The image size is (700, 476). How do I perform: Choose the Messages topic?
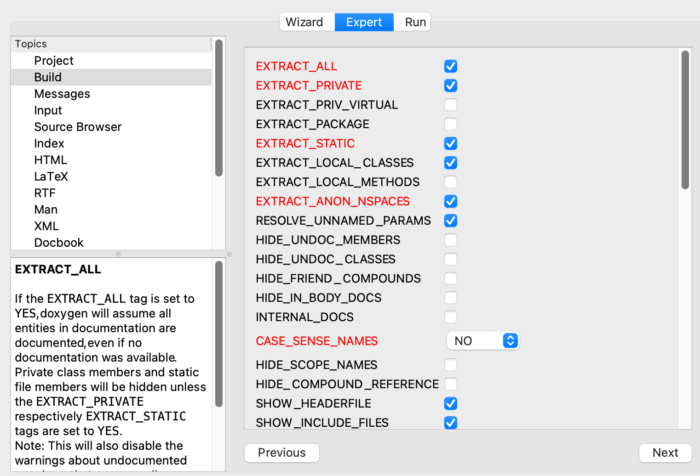coord(62,94)
